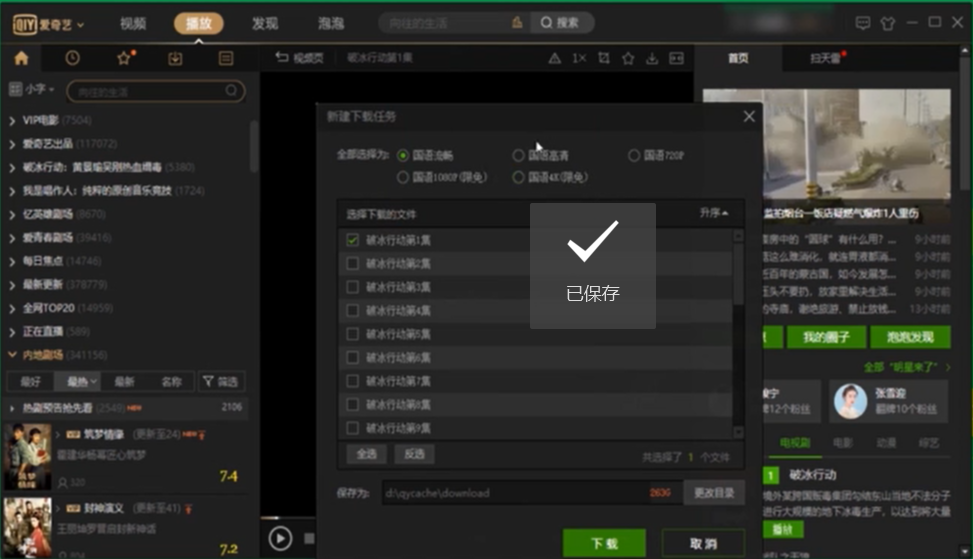Expand the 正在直播 category

point(12,332)
